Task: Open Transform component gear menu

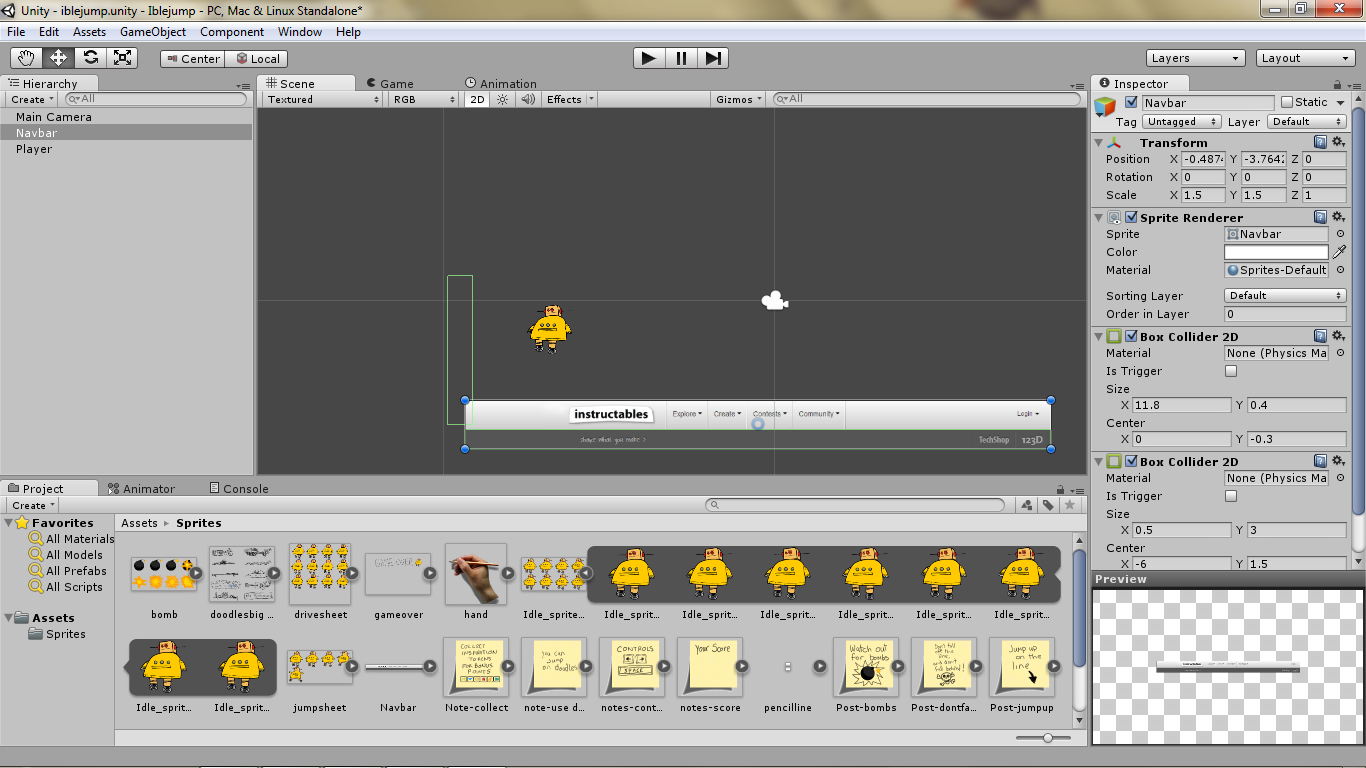Action: coord(1338,142)
